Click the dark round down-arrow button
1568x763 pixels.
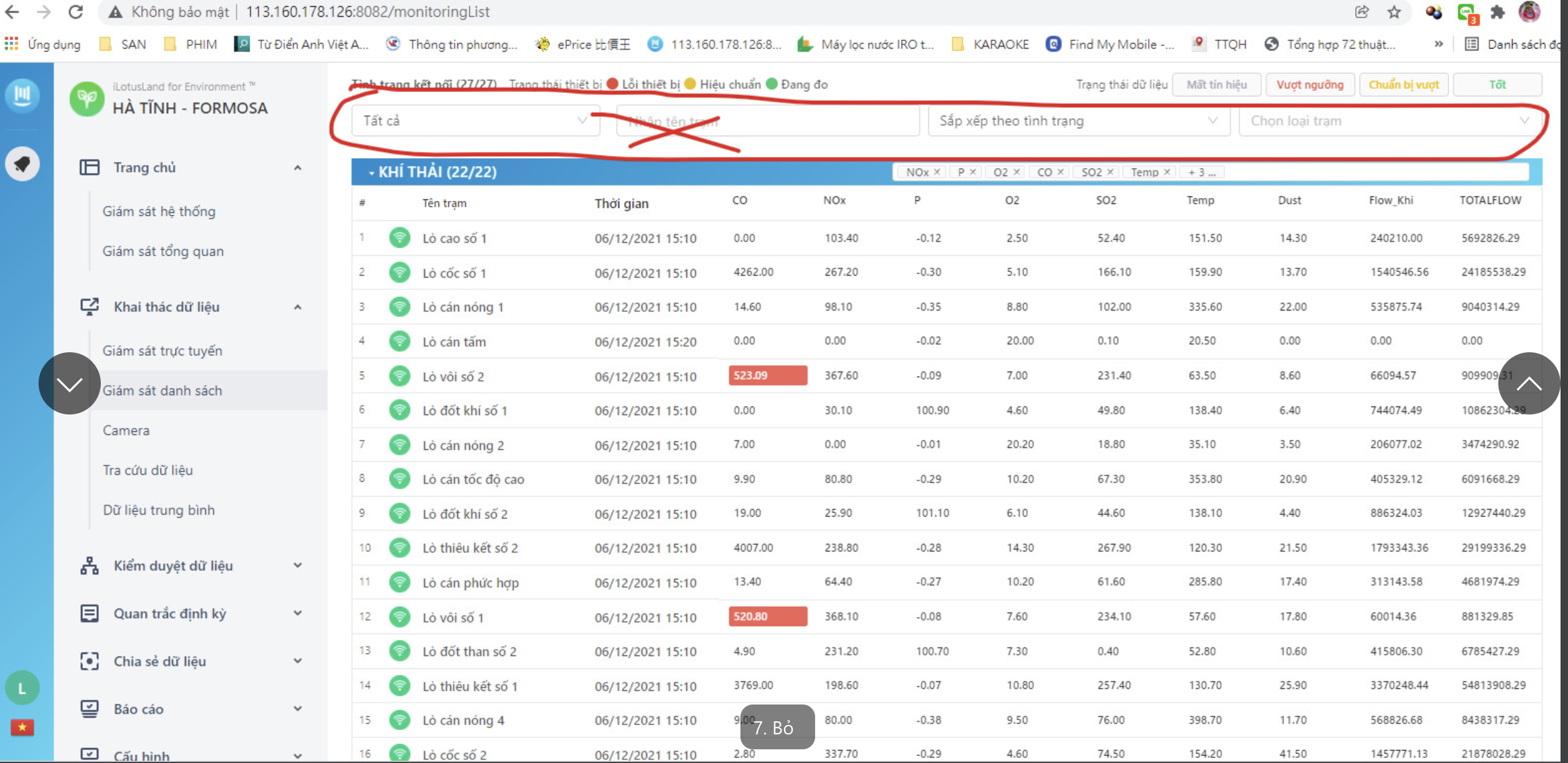tap(69, 383)
